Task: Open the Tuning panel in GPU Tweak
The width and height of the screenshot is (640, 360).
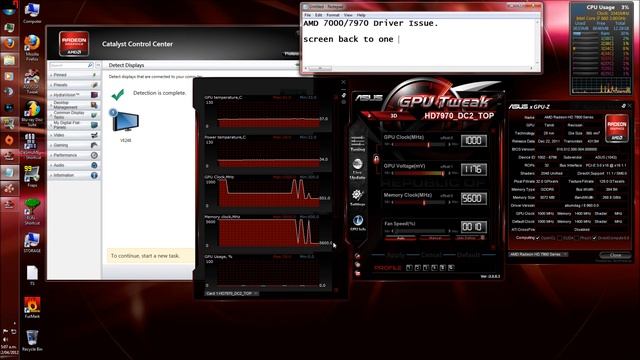Action: pyautogui.click(x=358, y=144)
